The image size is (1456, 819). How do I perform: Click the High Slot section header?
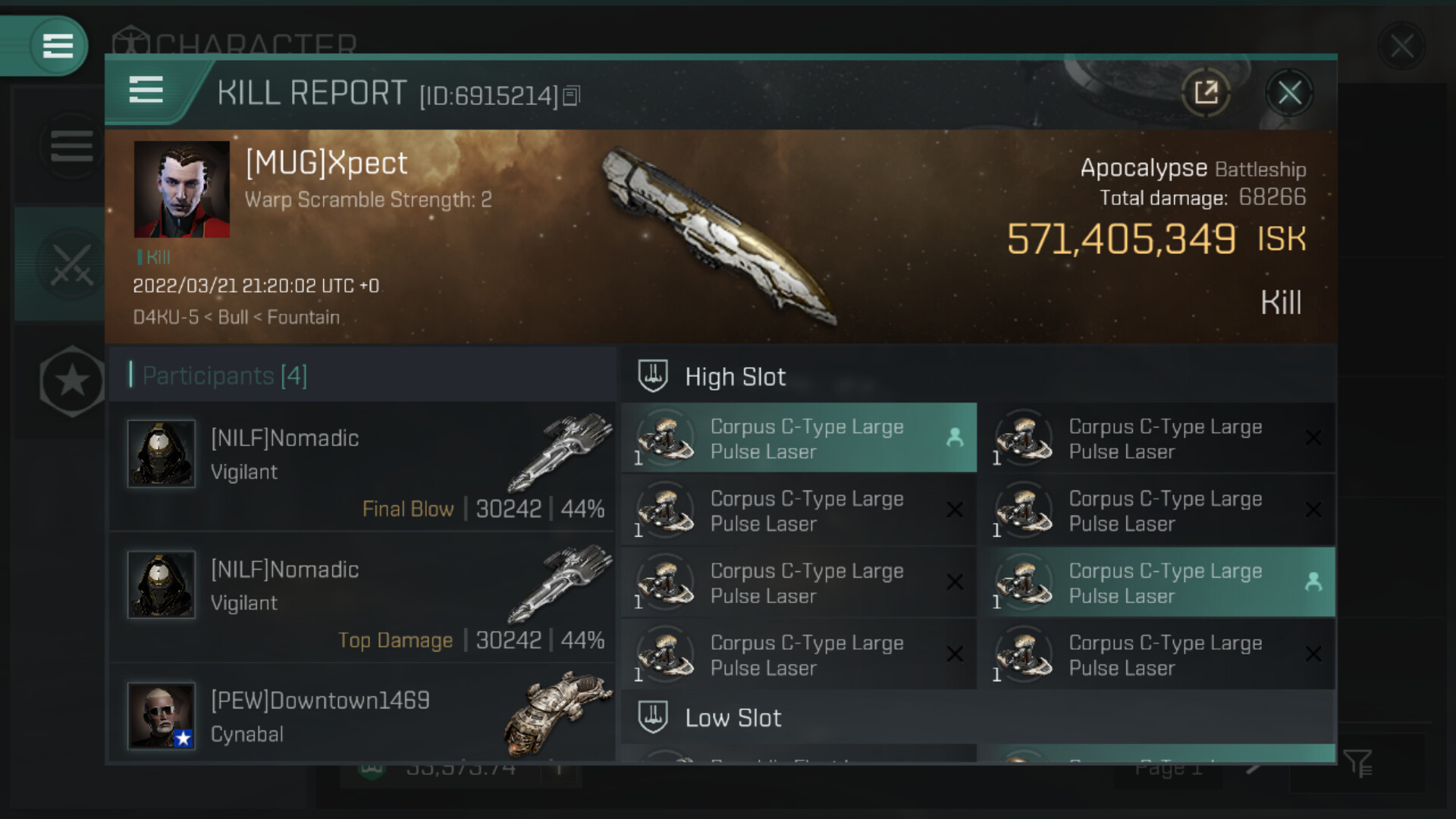pos(735,377)
